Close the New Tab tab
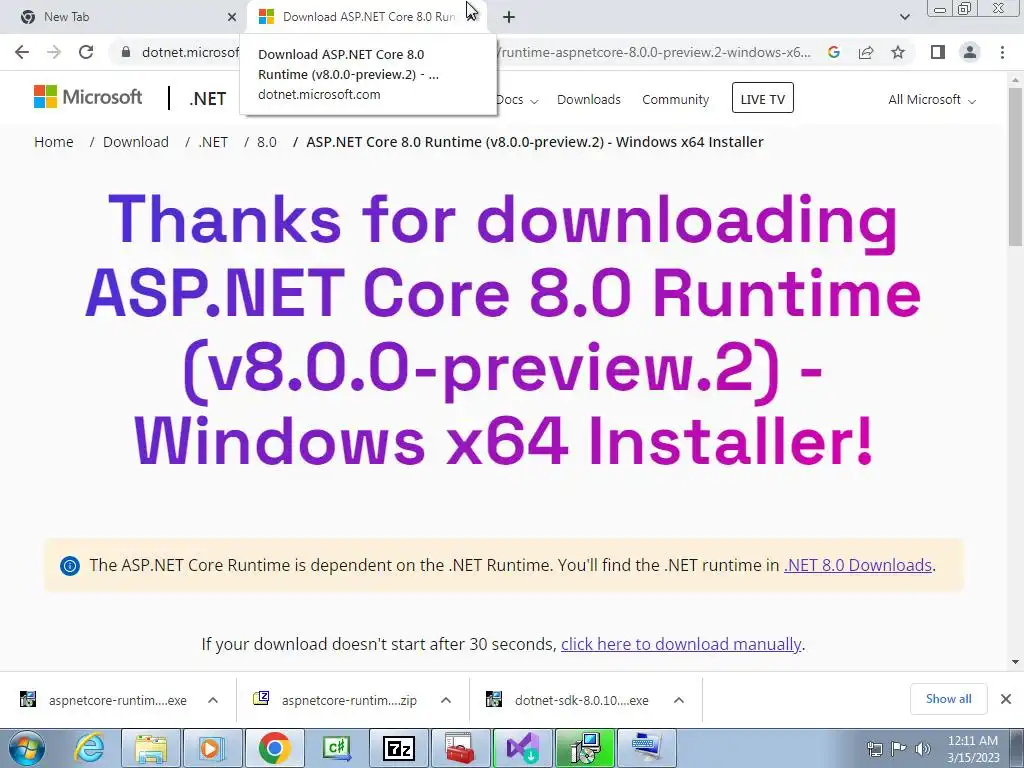 pos(232,17)
